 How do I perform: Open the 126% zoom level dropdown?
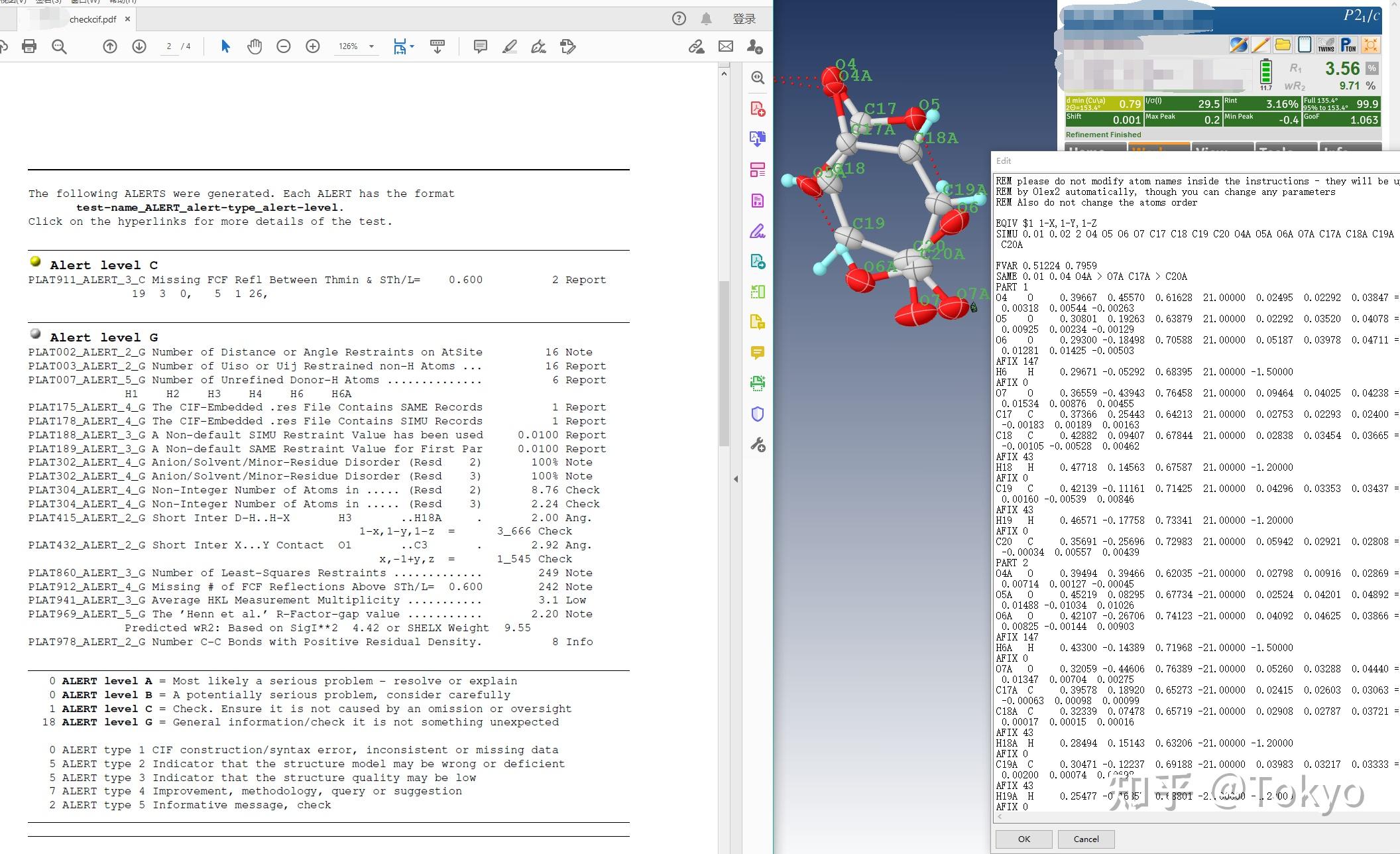[371, 46]
